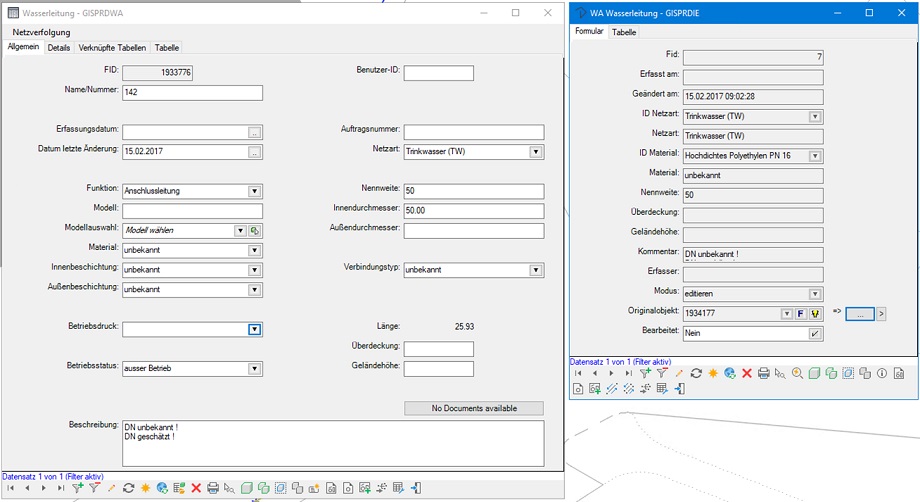Toggle the Bearbeitet checkmark box
The height and width of the screenshot is (502, 920).
[x=815, y=333]
